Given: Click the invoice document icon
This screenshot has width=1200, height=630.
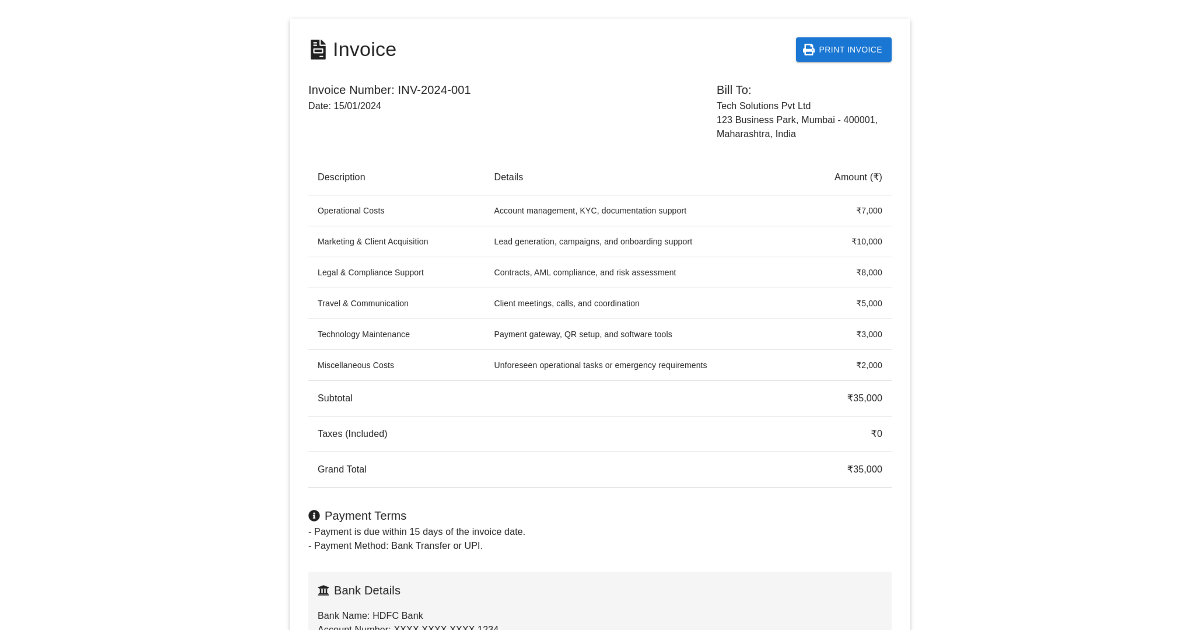Looking at the screenshot, I should (318, 50).
